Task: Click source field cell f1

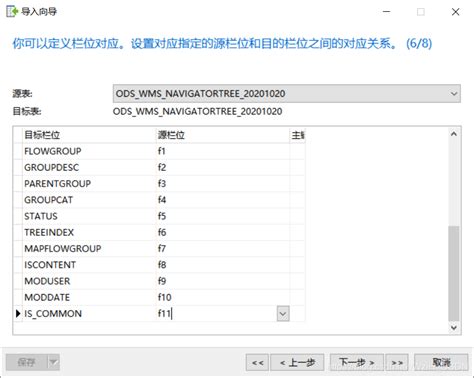Action: coord(223,151)
